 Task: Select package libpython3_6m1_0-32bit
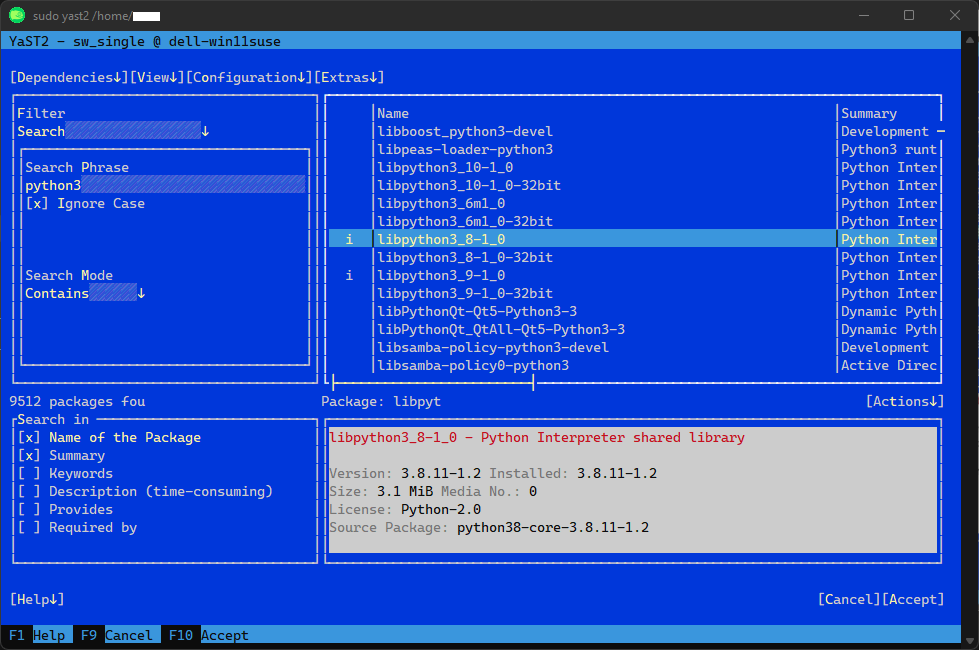pyautogui.click(x=465, y=222)
